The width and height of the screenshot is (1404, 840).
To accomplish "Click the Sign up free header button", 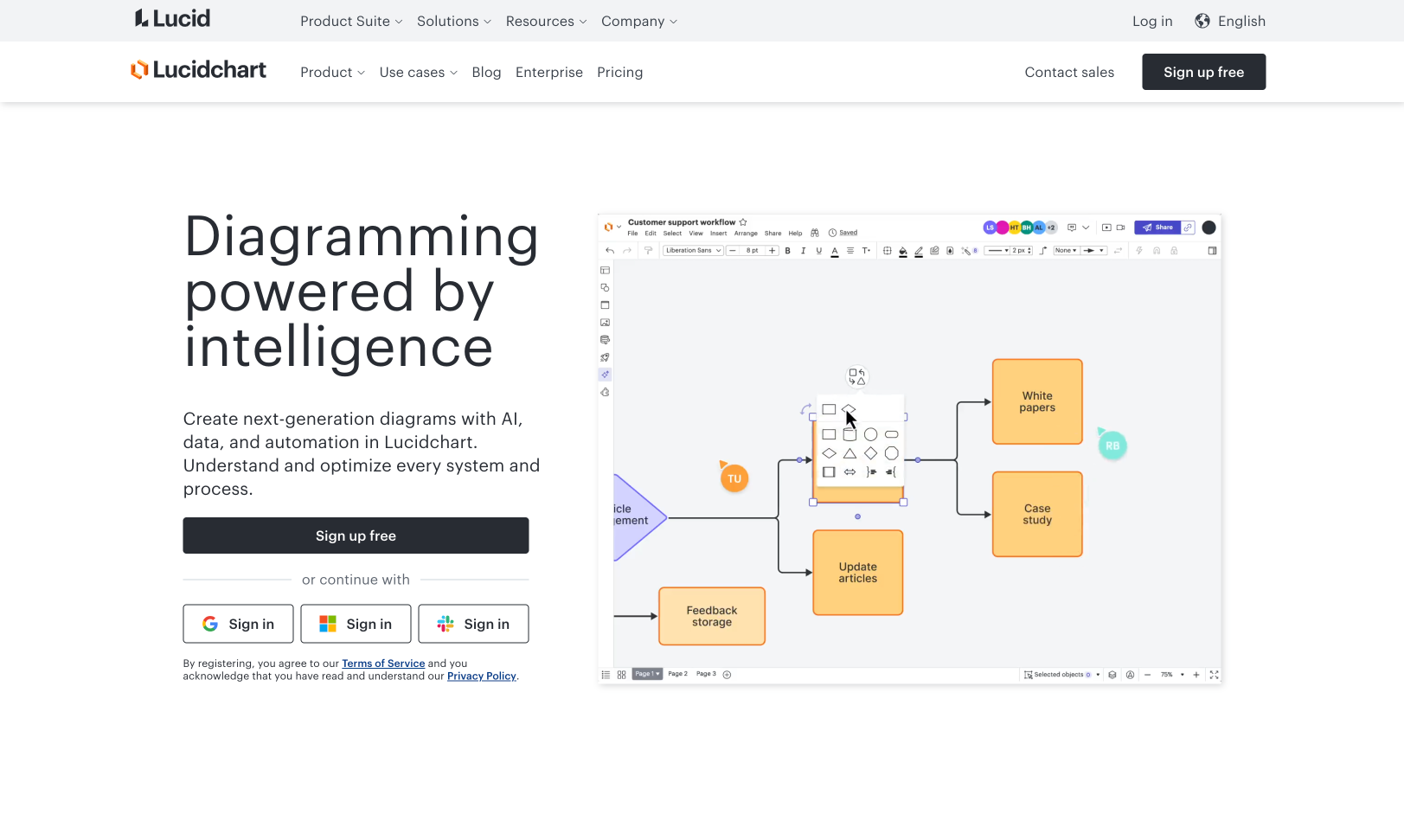I will [x=1203, y=72].
